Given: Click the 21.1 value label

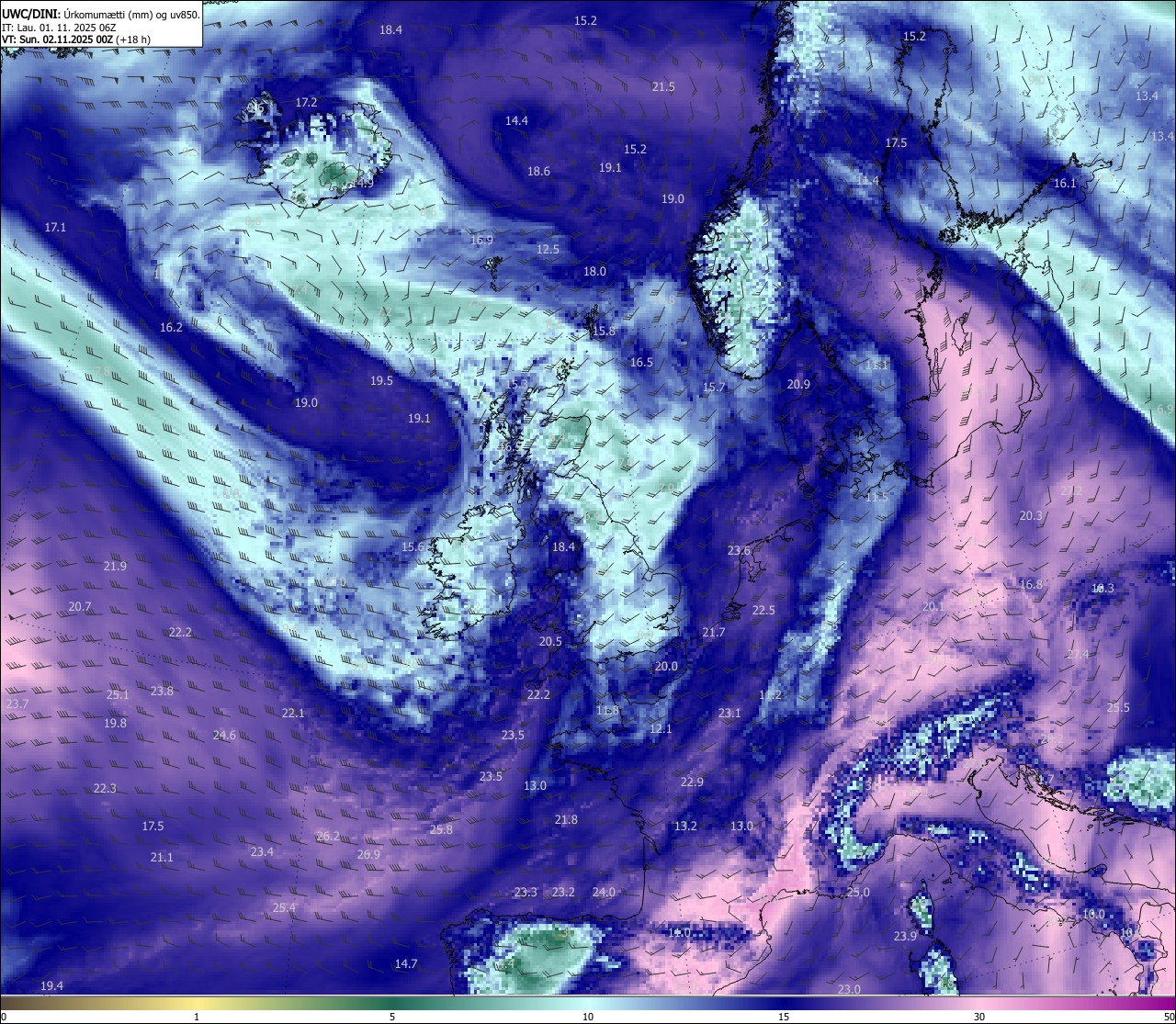Looking at the screenshot, I should click(162, 857).
